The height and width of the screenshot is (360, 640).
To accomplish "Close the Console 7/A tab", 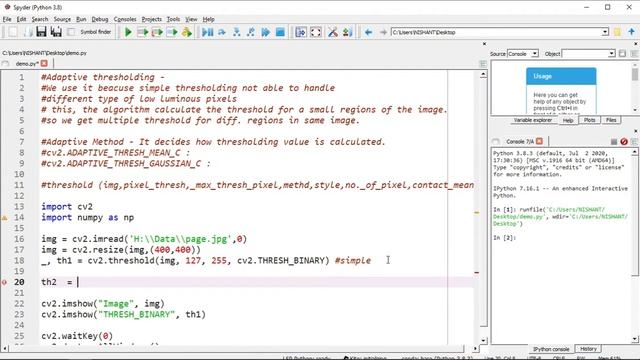I will pyautogui.click(x=540, y=141).
